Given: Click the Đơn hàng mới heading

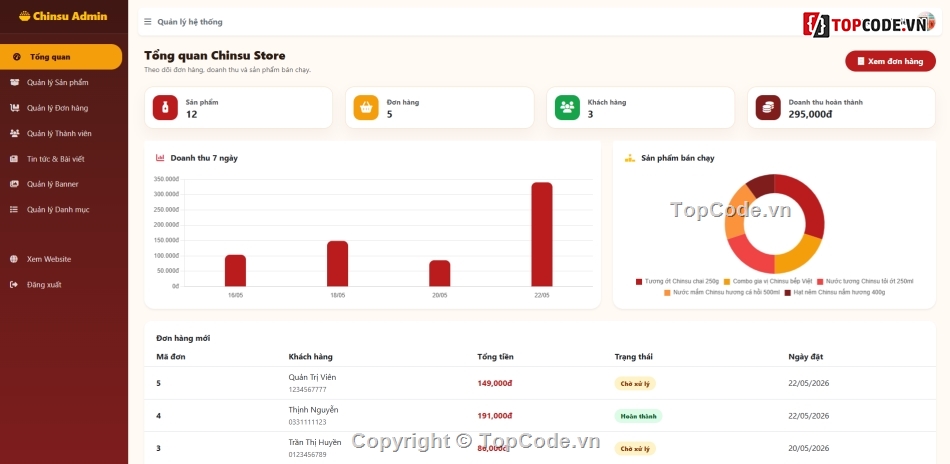Looking at the screenshot, I should click(x=183, y=339).
